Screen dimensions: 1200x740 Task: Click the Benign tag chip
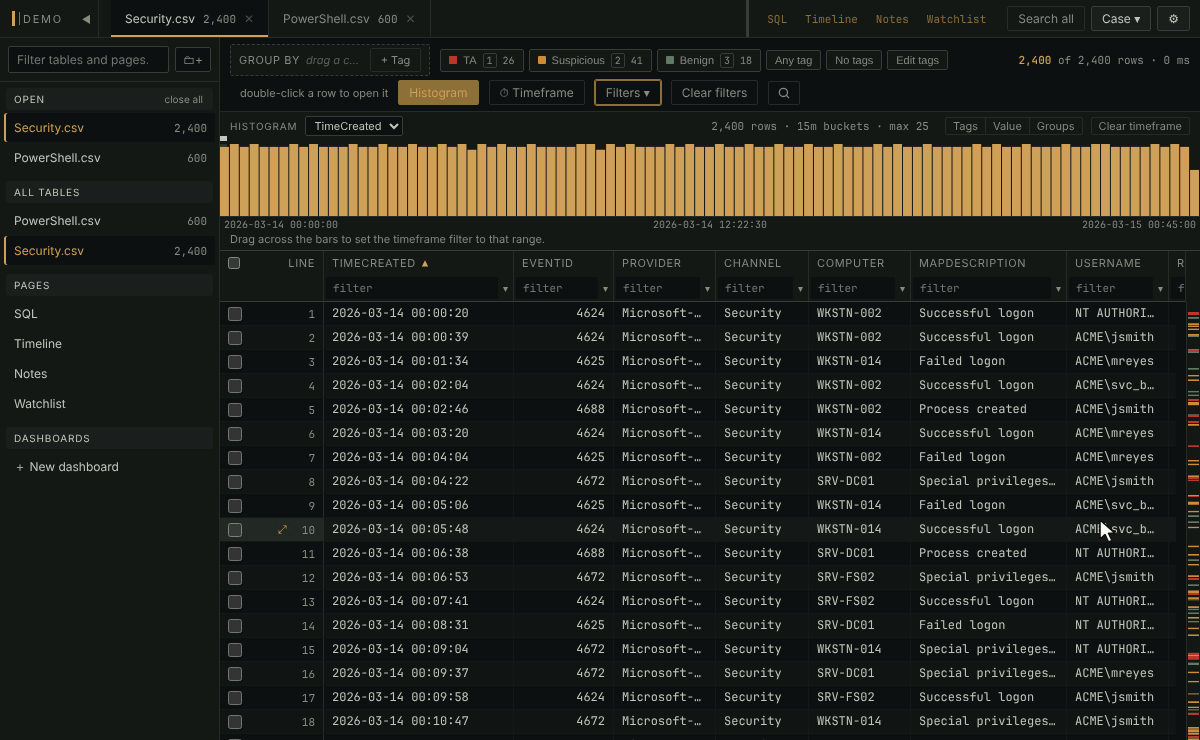[x=708, y=60]
